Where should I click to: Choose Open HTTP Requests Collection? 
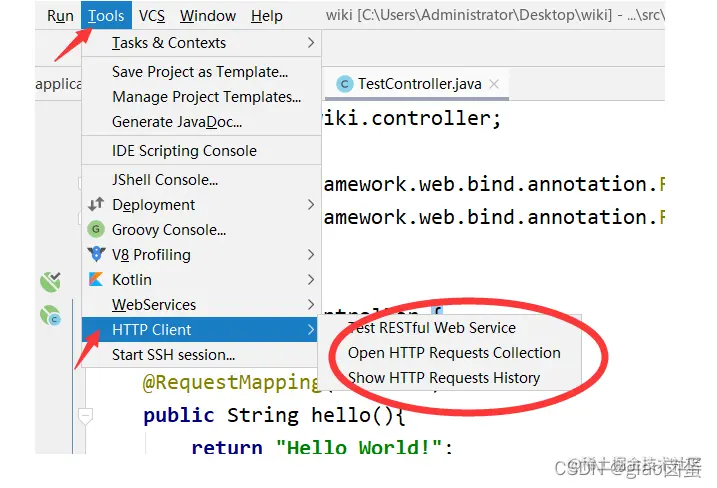tap(450, 353)
